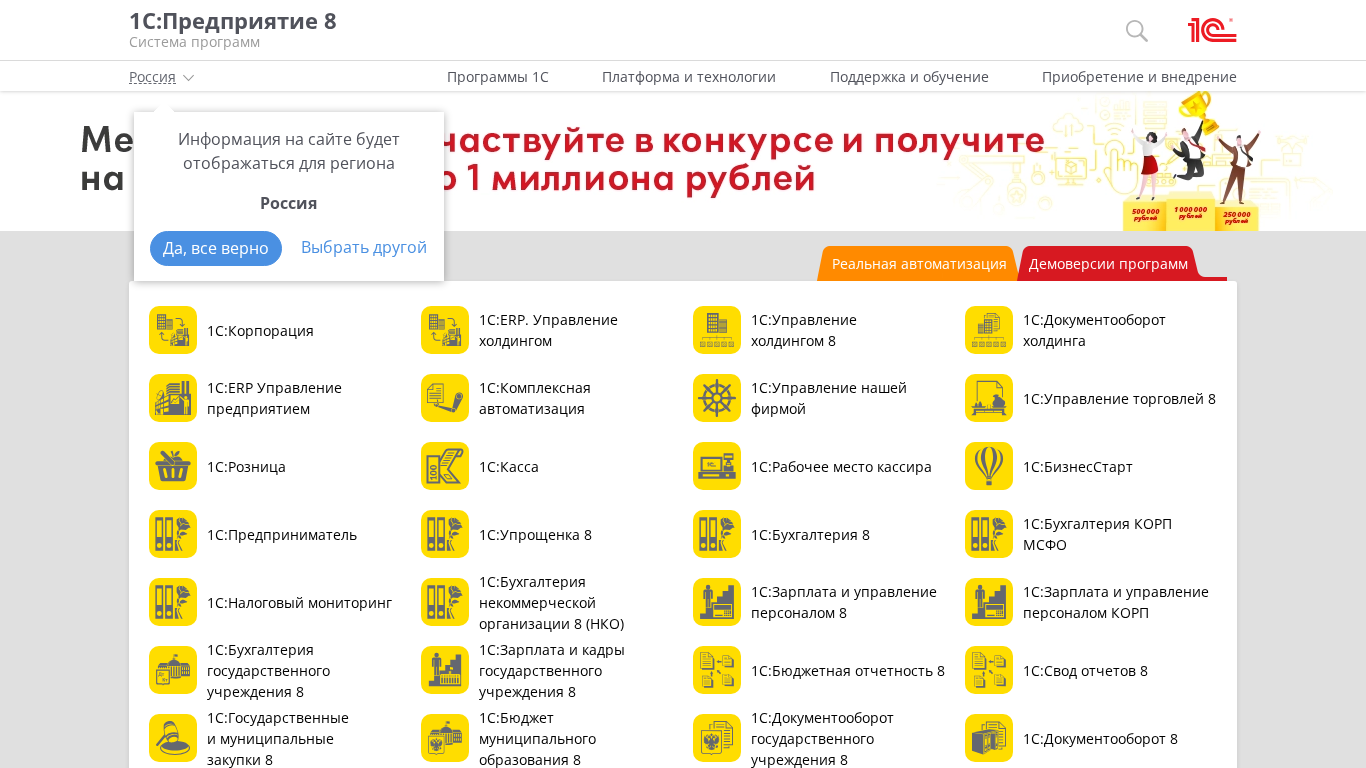Click the 1С:Документооборот 8 text link
1366x768 pixels.
1100,739
